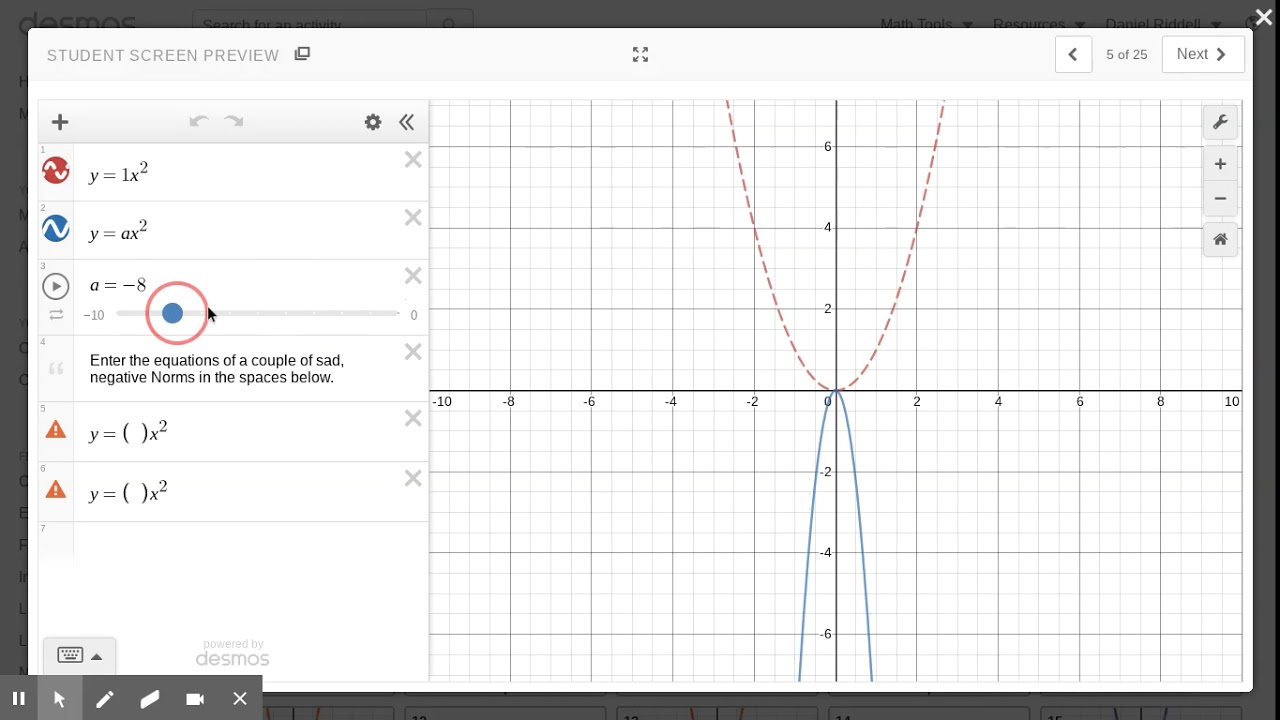The width and height of the screenshot is (1280, 720).
Task: Edit the a = −8 value field
Action: [x=118, y=286]
